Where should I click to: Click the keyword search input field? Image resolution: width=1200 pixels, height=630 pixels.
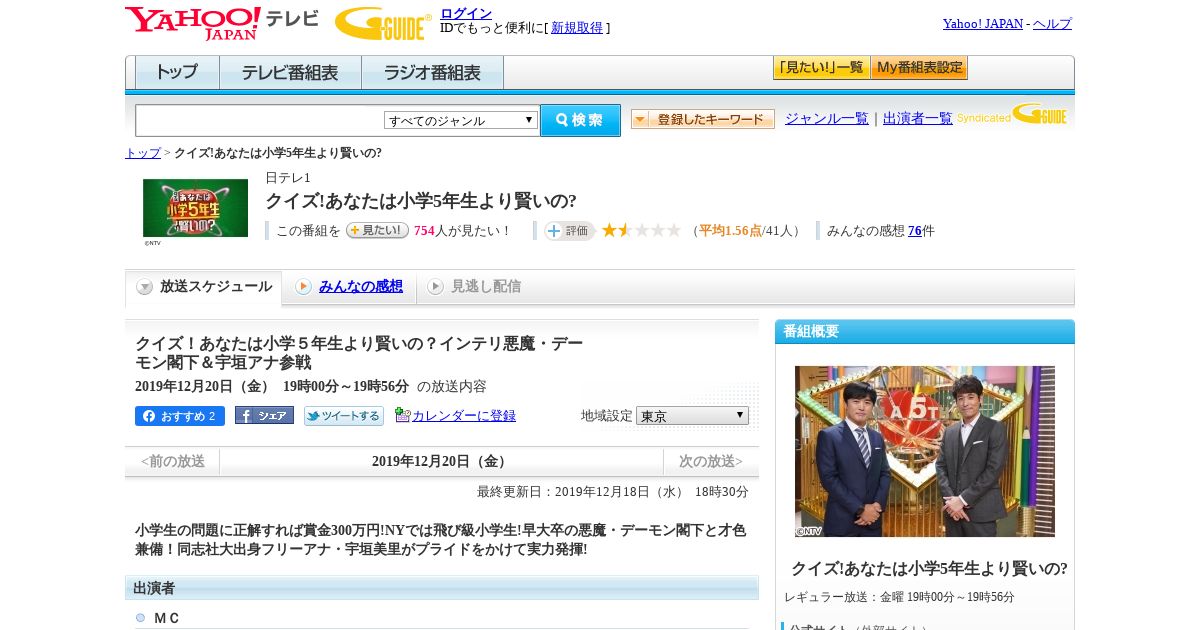[x=259, y=120]
